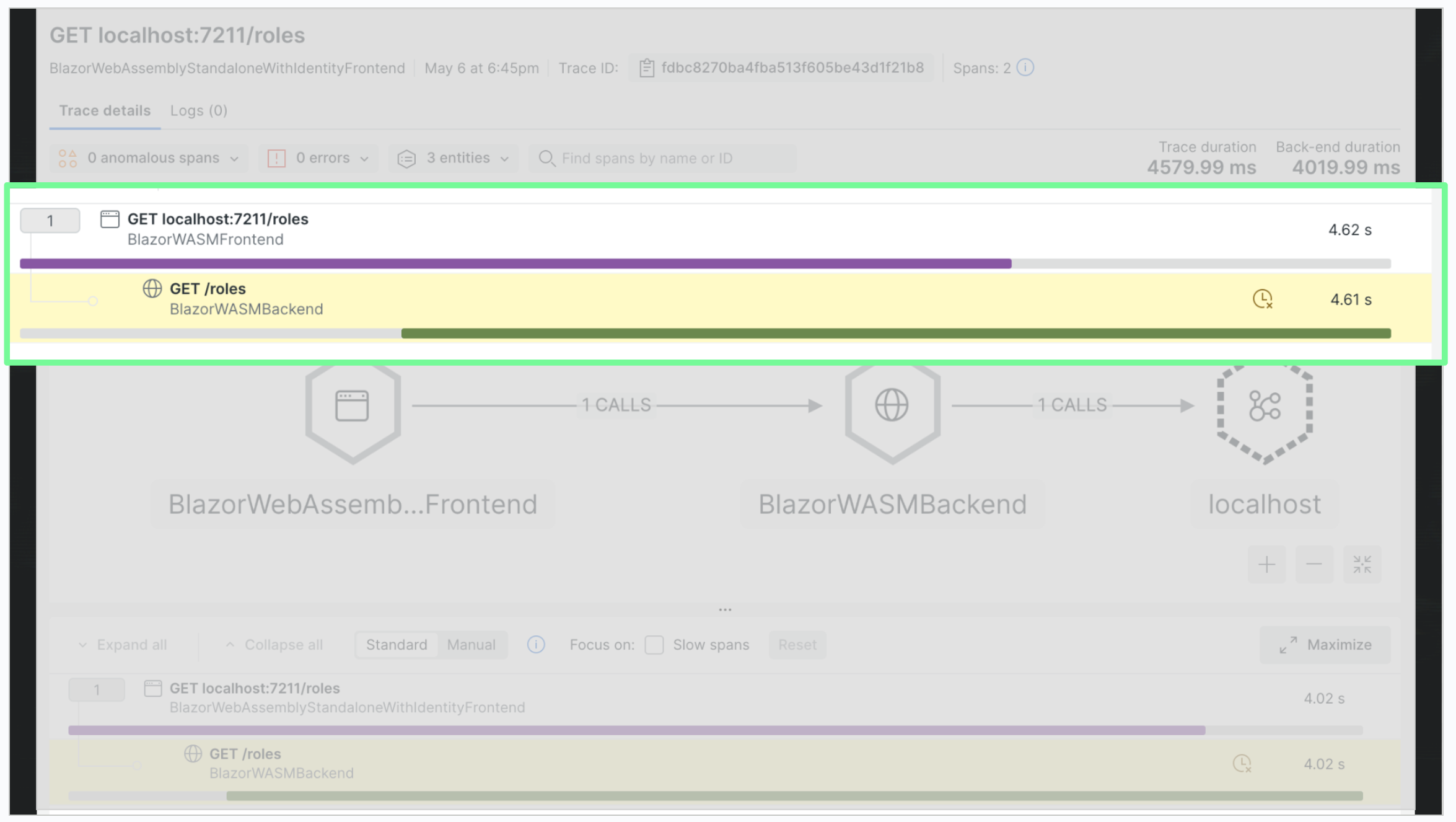Copy the Trace ID using clipboard icon

[x=646, y=68]
